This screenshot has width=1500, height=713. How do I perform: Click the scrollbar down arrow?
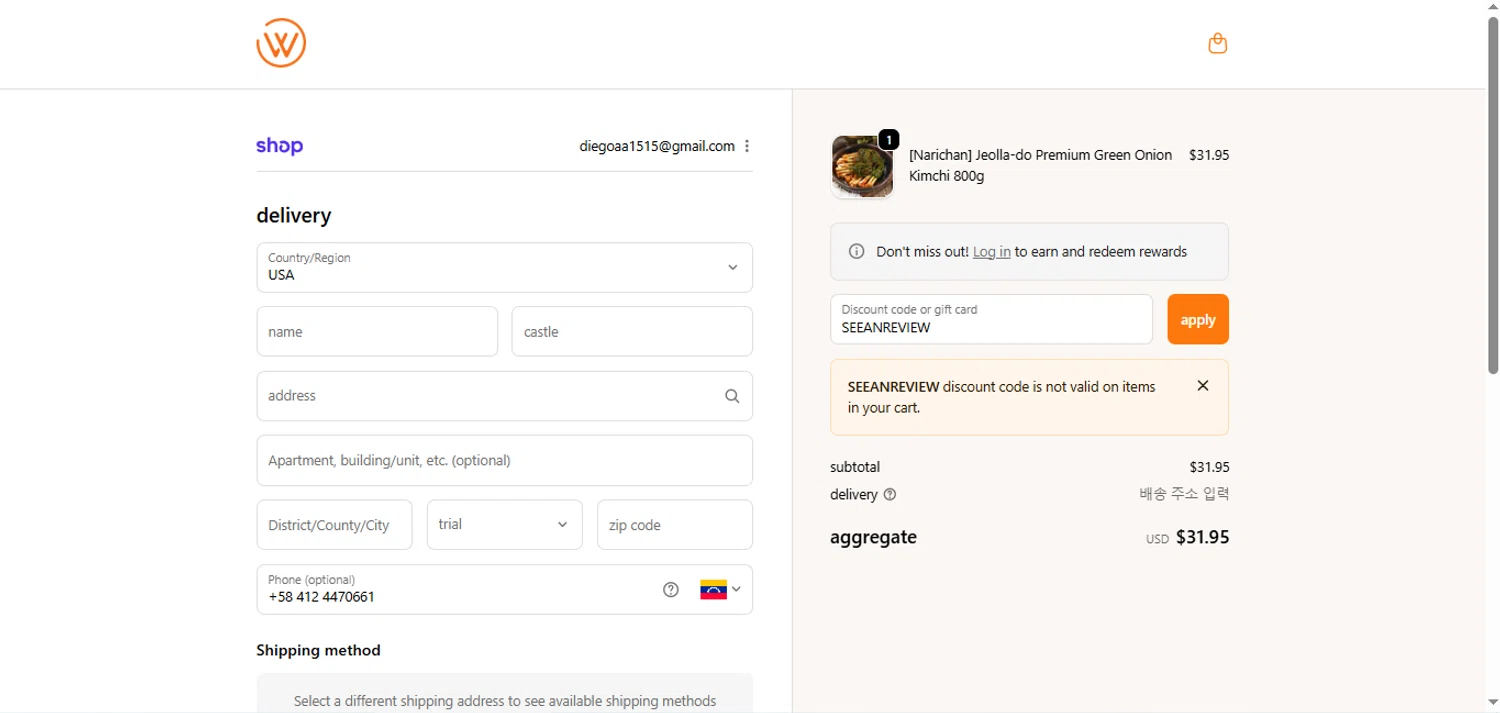[1493, 703]
